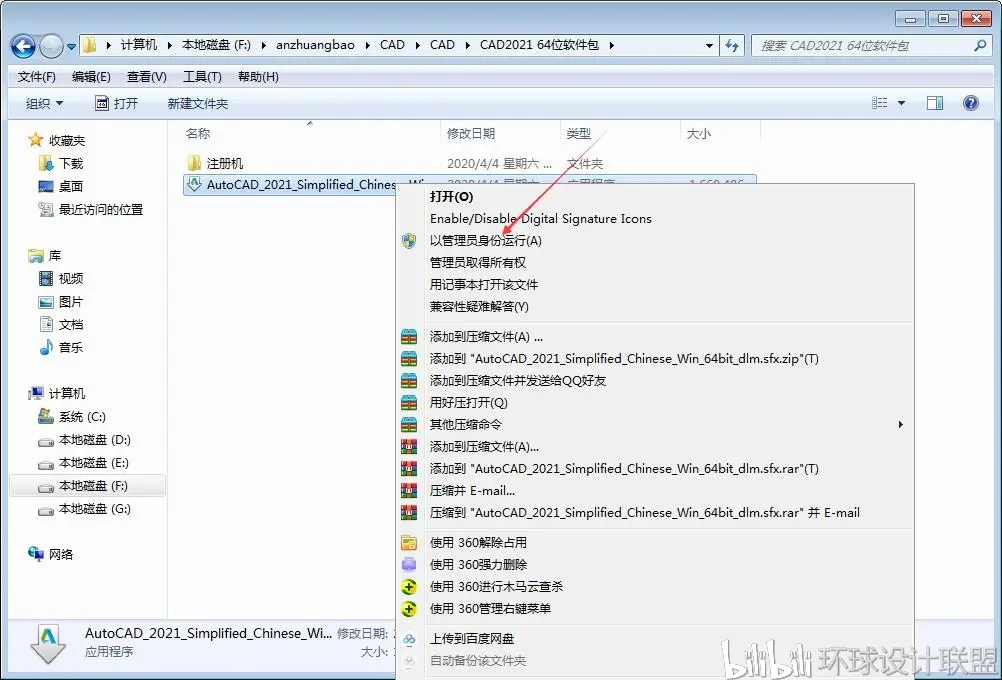Click the Forward navigation arrow

51,45
